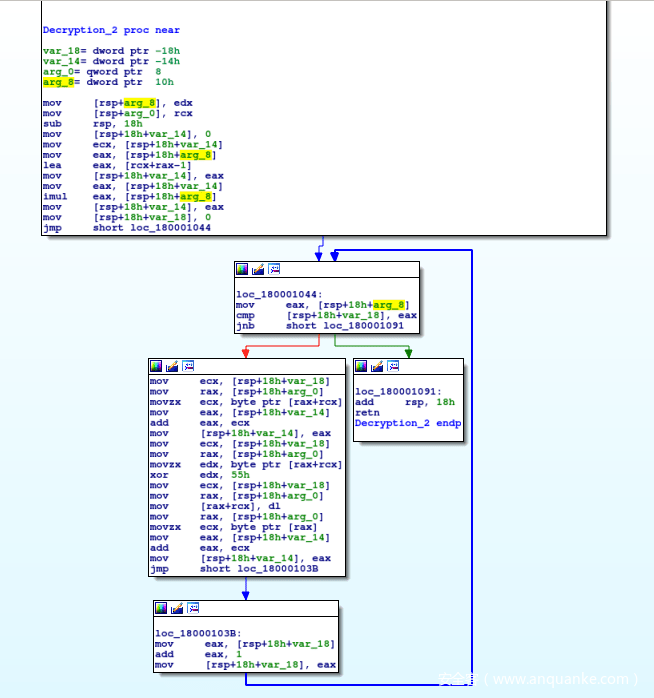
Task: Click group nodes icon in loc_18000103B block
Action: 193,608
